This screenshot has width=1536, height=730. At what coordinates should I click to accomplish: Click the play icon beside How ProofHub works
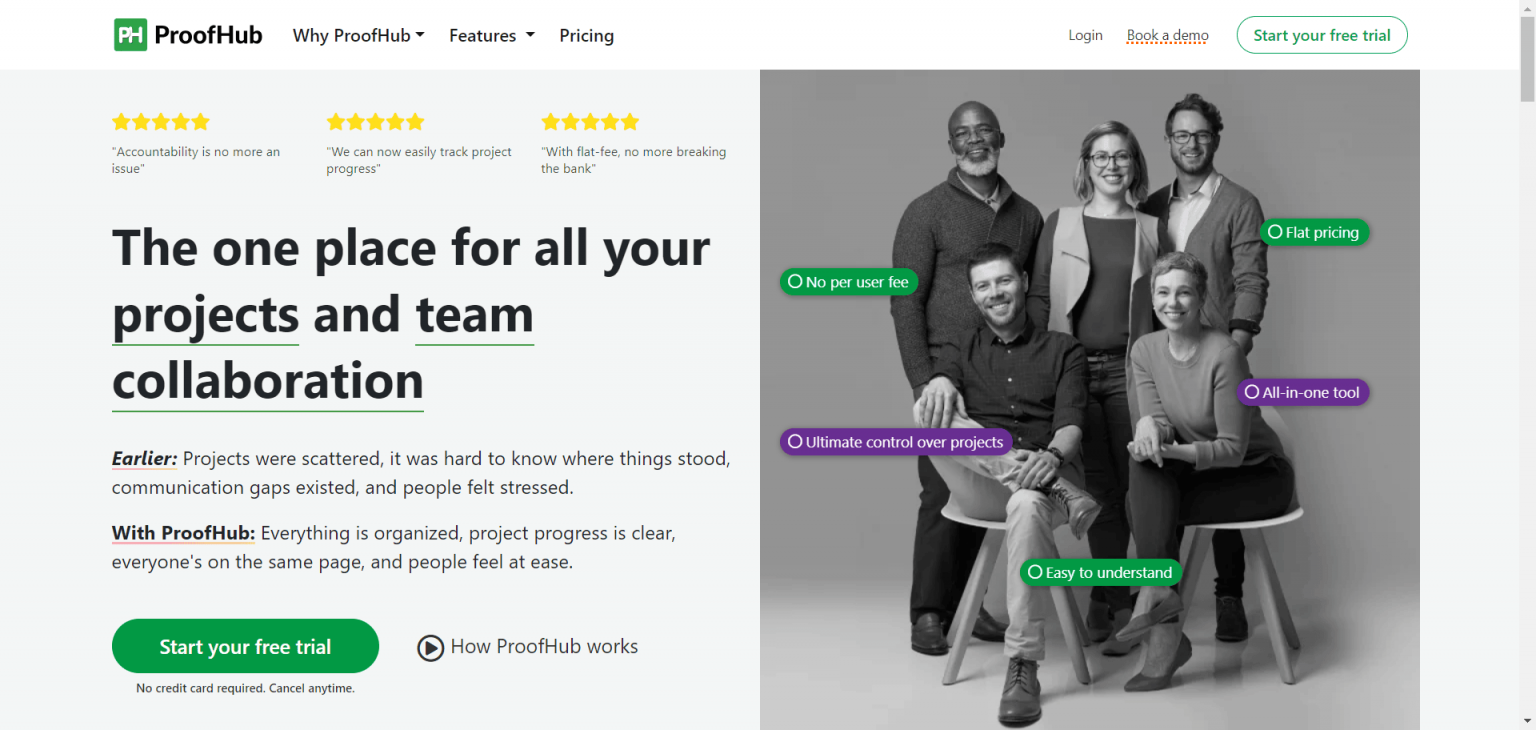[430, 647]
